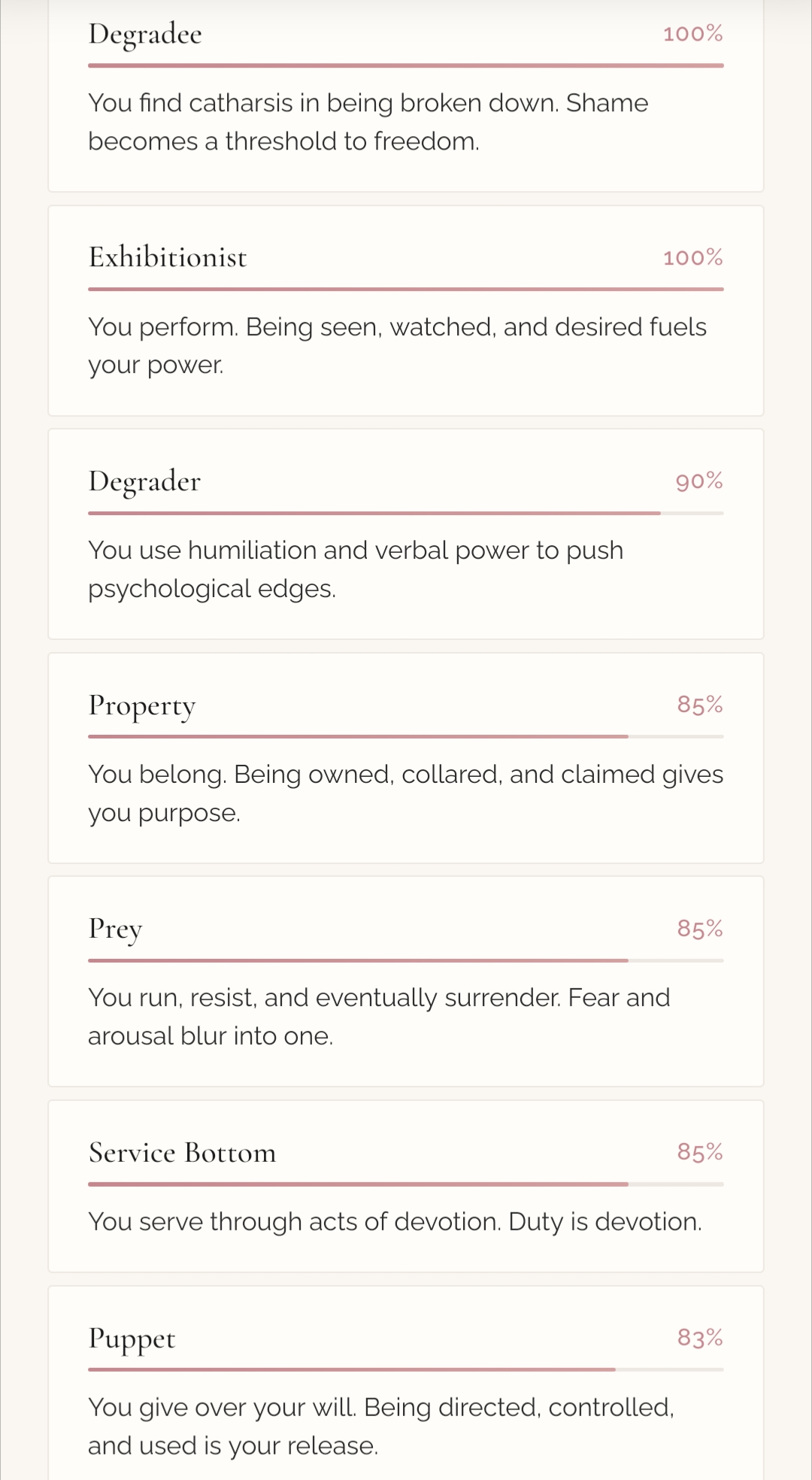
Task: Click the "You find catharsis" description text
Action: pyautogui.click(x=368, y=122)
